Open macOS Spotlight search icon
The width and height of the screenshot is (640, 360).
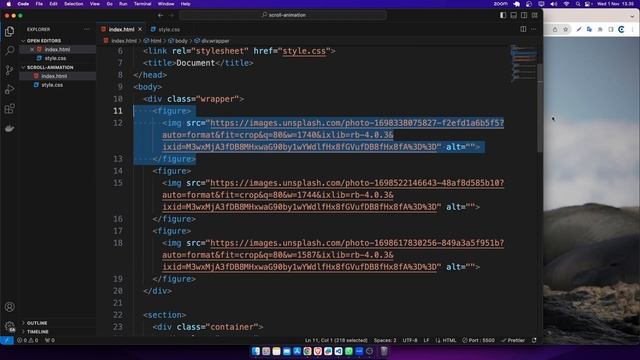click(578, 4)
